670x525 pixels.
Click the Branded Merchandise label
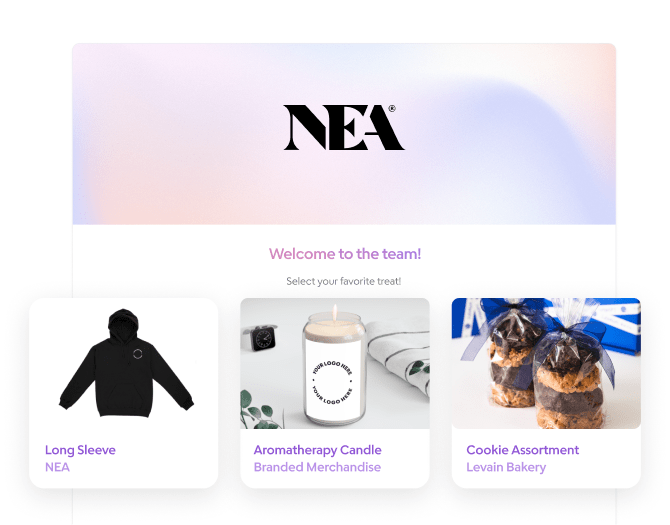tap(317, 467)
